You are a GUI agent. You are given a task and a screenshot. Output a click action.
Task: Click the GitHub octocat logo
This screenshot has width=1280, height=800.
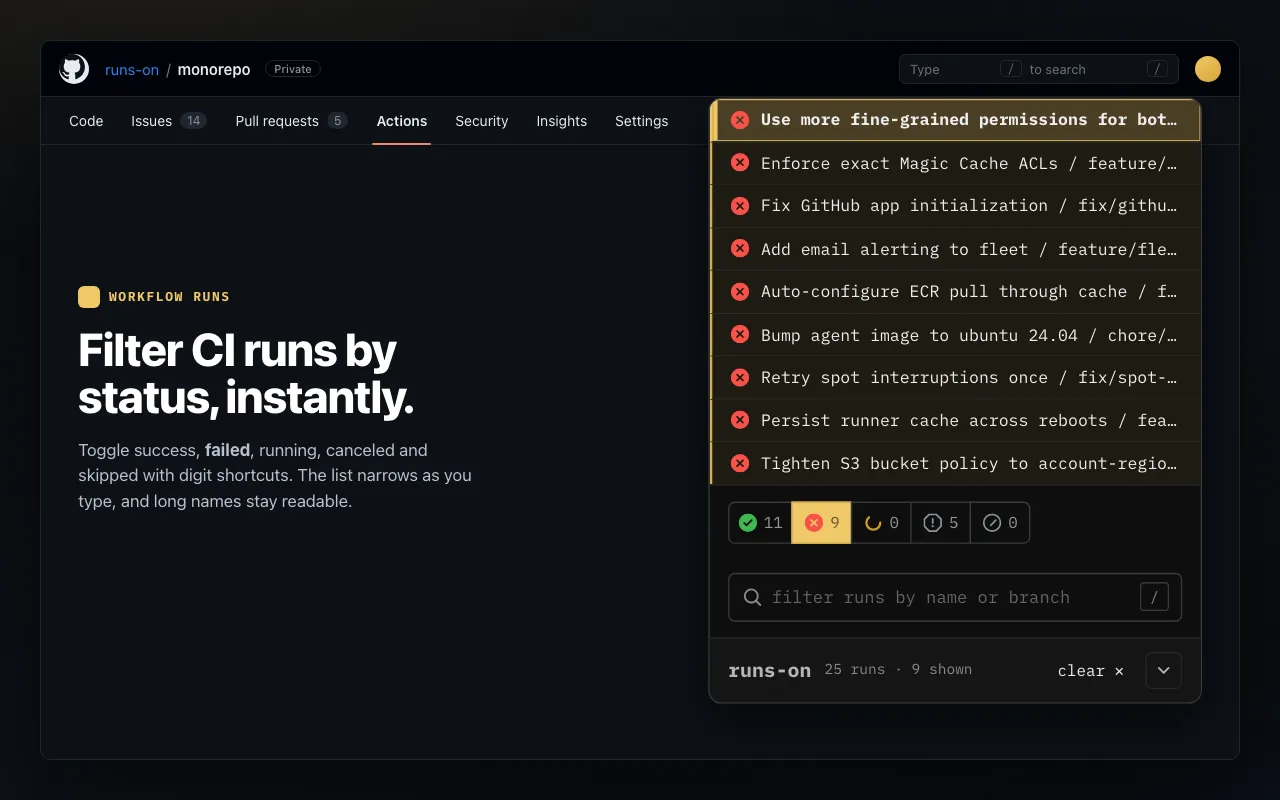coord(74,69)
